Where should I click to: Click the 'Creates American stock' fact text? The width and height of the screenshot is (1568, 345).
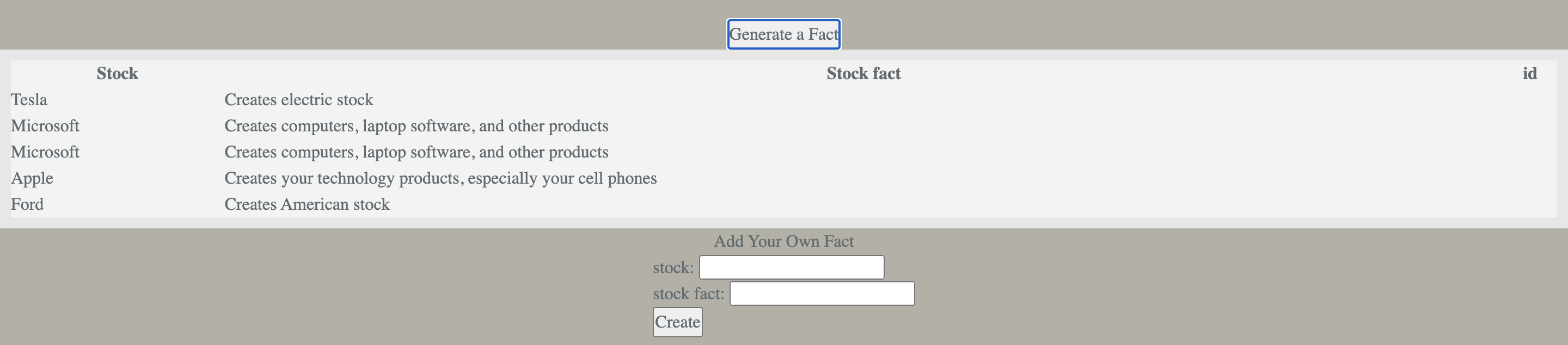[307, 205]
